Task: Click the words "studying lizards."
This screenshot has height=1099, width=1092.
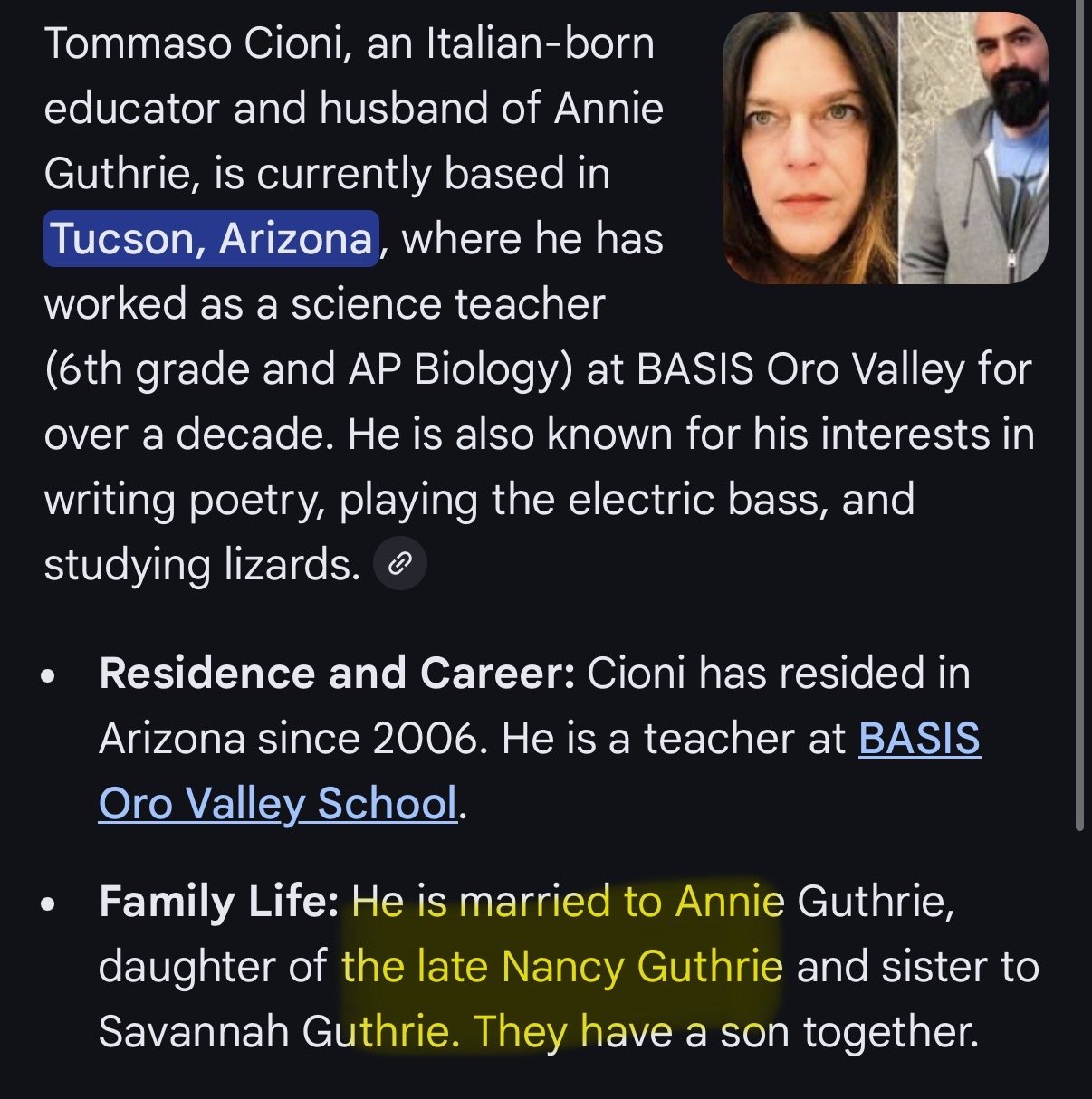Action: pos(202,565)
